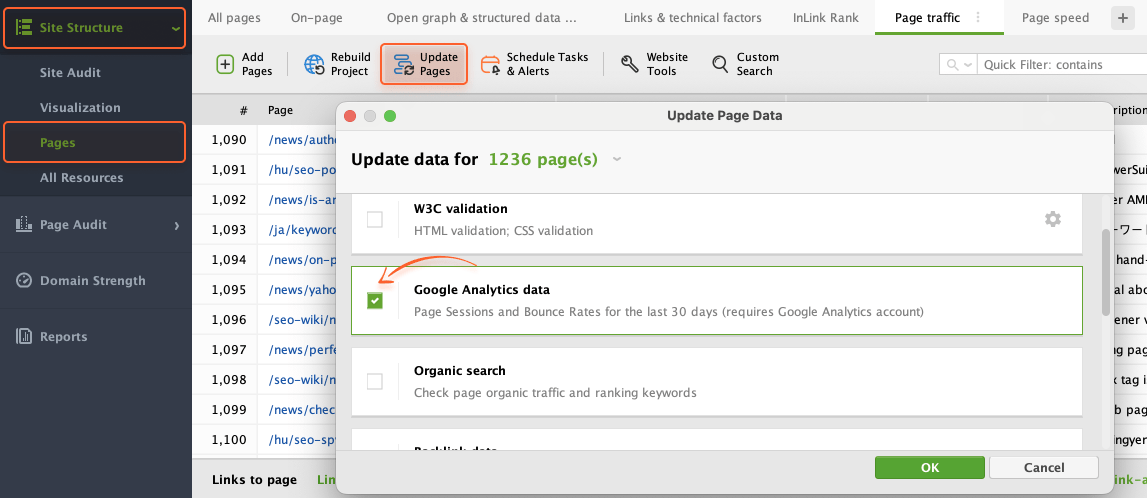
Task: Collapse the Site Structure section chevron
Action: pyautogui.click(x=175, y=29)
